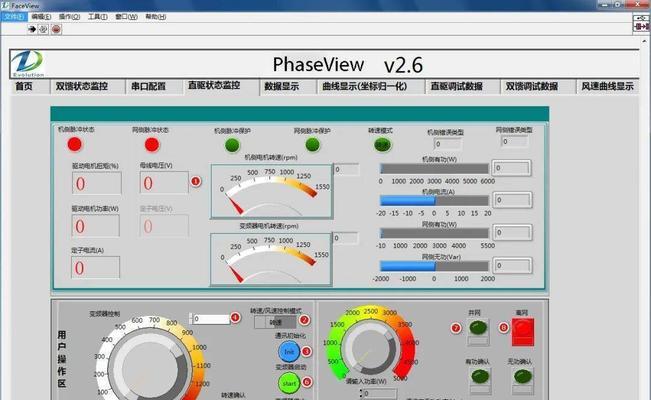Toggle the 无功确认 green button

click(x=523, y=380)
